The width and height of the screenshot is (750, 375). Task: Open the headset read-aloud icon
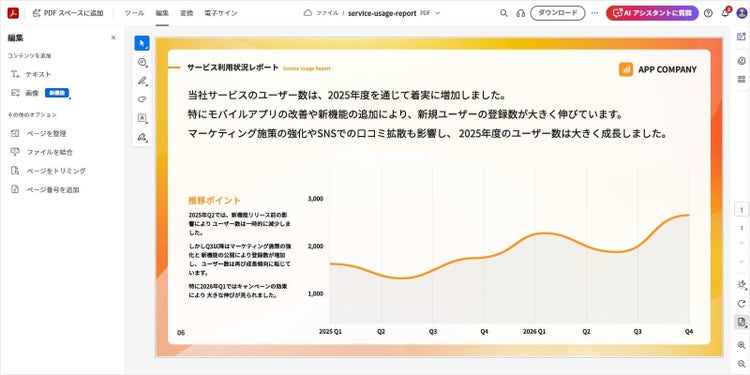[521, 13]
